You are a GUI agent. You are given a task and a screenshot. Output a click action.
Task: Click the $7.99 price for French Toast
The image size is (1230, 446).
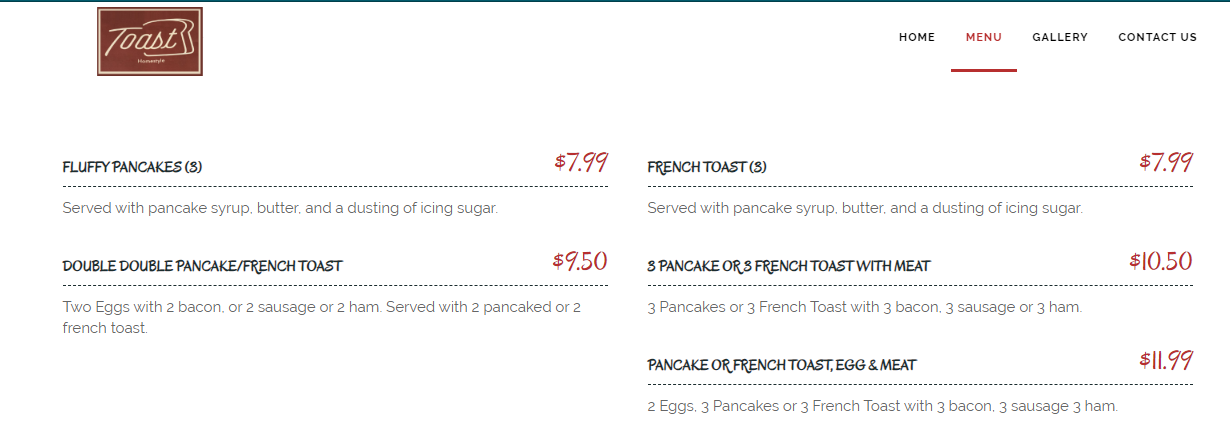coord(1166,162)
